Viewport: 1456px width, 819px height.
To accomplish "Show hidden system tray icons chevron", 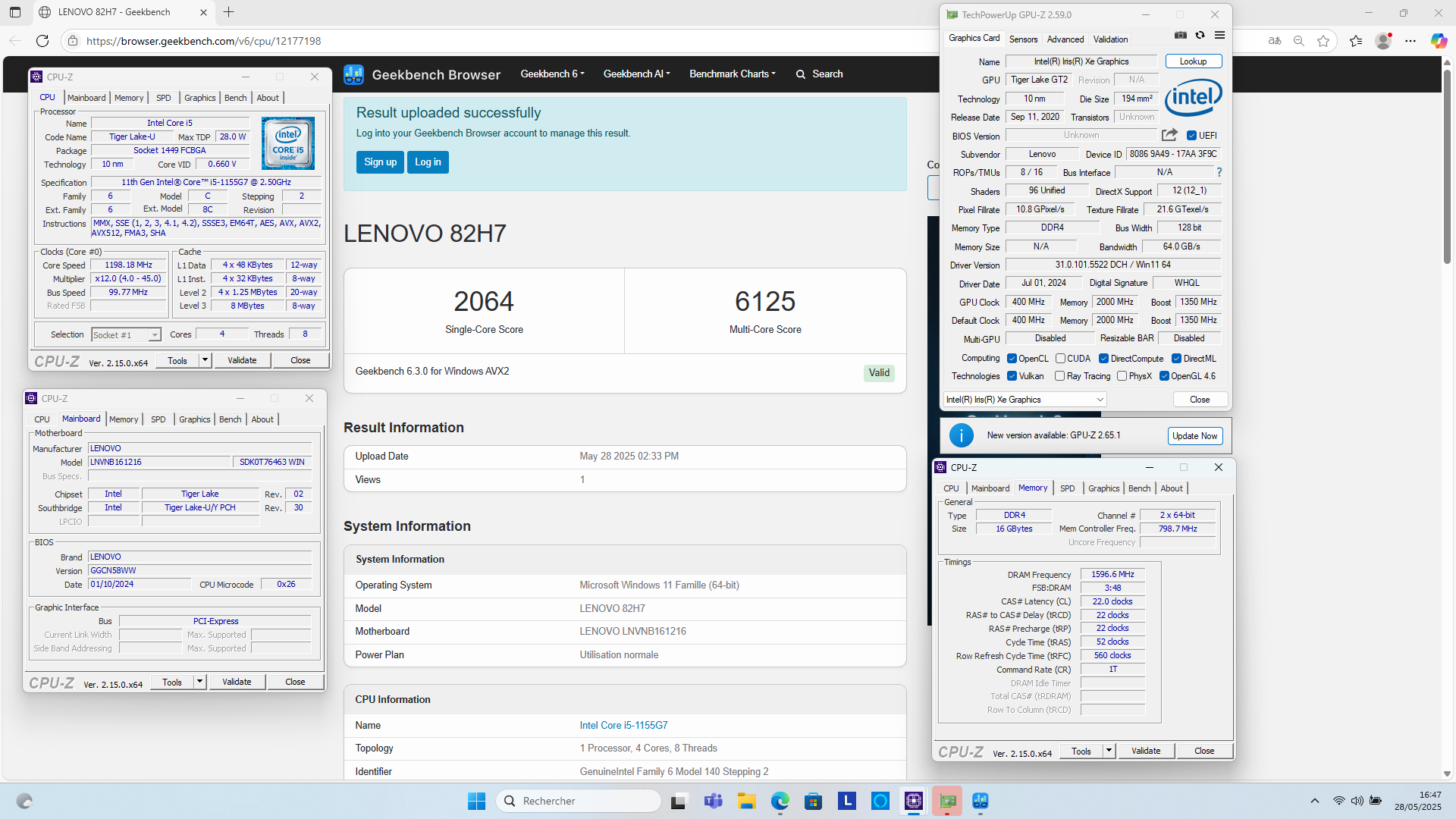I will [x=1315, y=801].
